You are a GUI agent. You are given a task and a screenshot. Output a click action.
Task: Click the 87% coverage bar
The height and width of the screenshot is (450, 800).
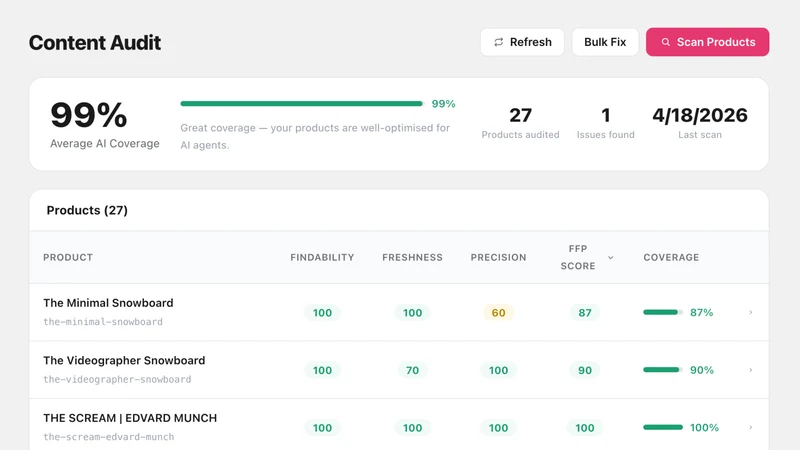[x=663, y=312]
